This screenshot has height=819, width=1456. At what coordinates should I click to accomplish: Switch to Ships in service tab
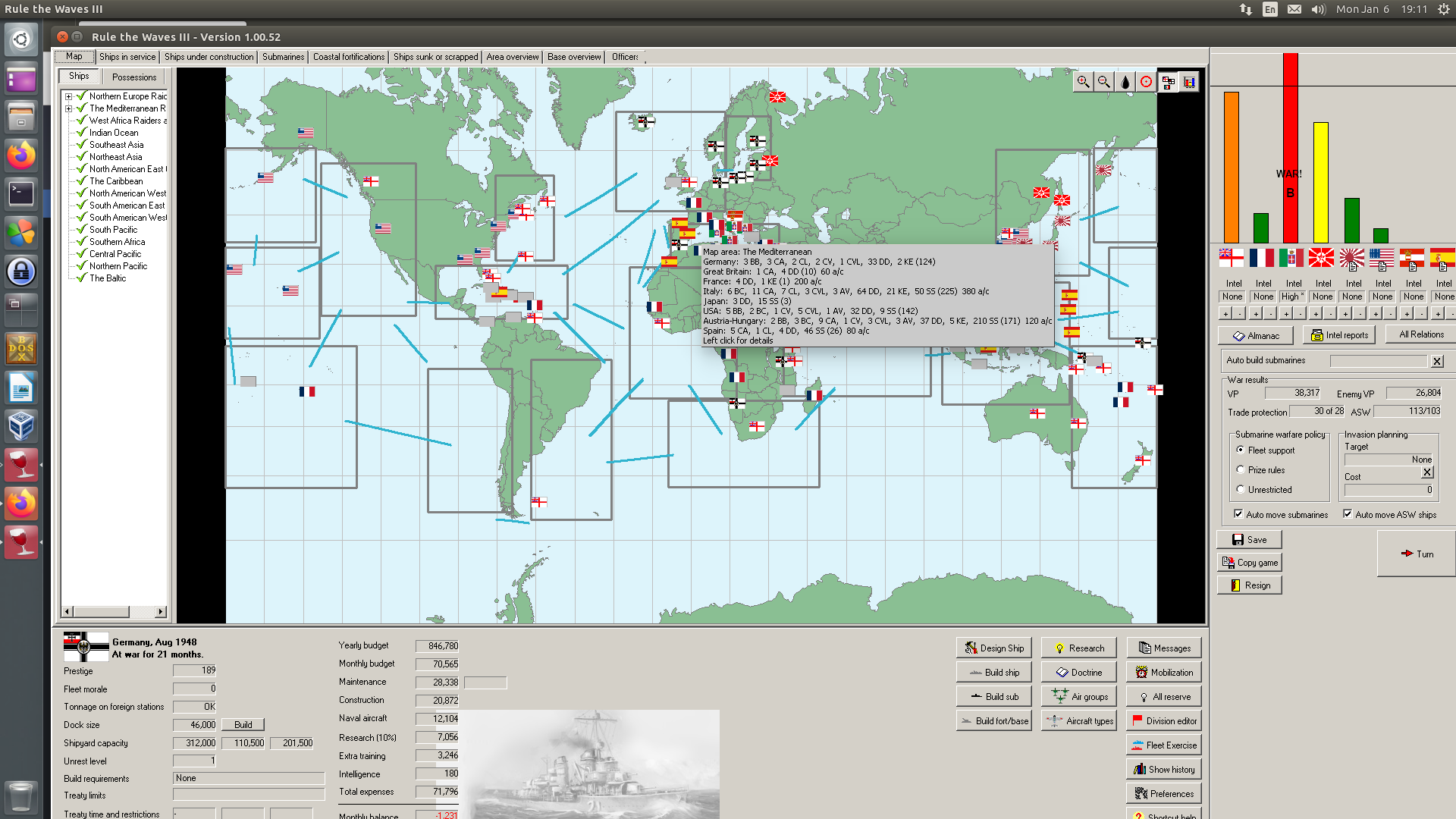point(127,57)
